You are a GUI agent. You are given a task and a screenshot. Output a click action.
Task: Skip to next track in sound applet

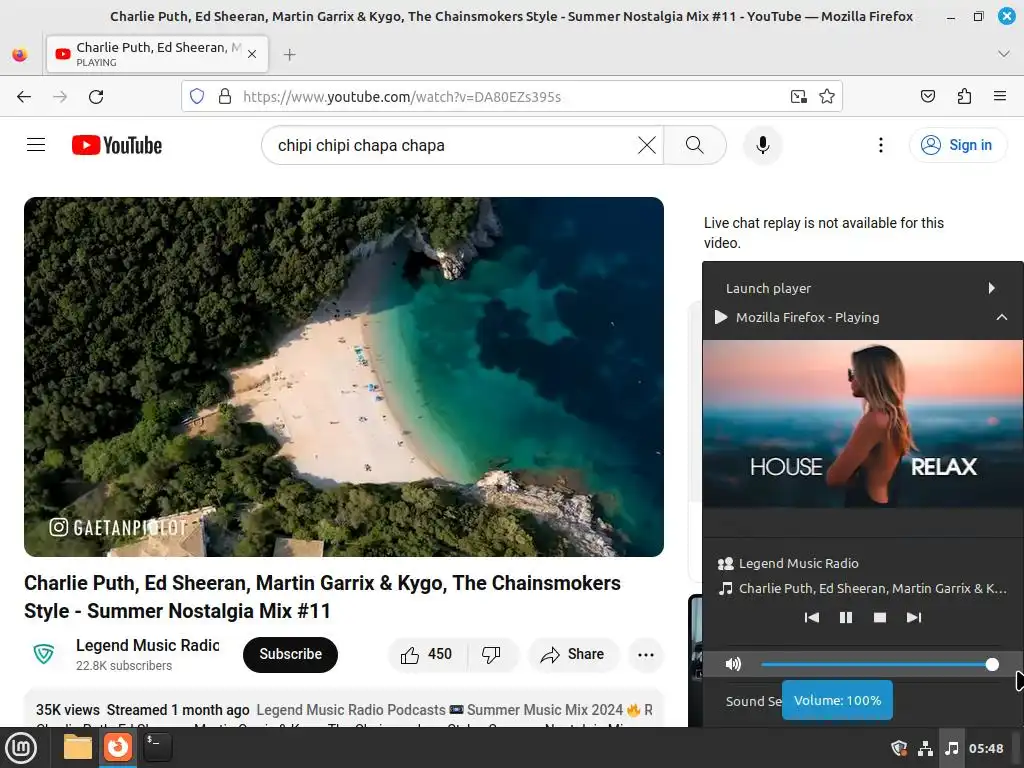click(x=914, y=618)
